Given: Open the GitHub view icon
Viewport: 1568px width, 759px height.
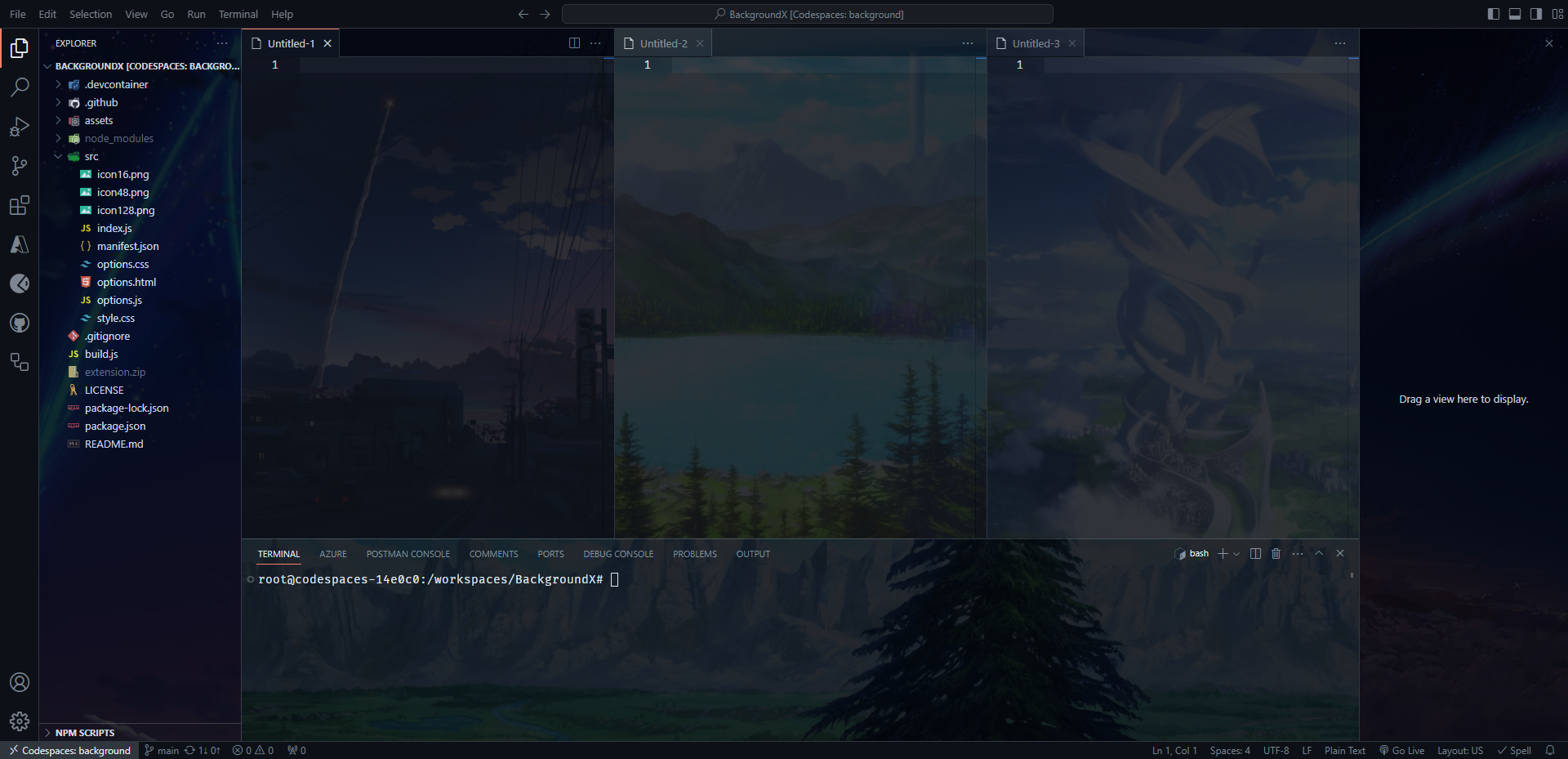Looking at the screenshot, I should (20, 323).
